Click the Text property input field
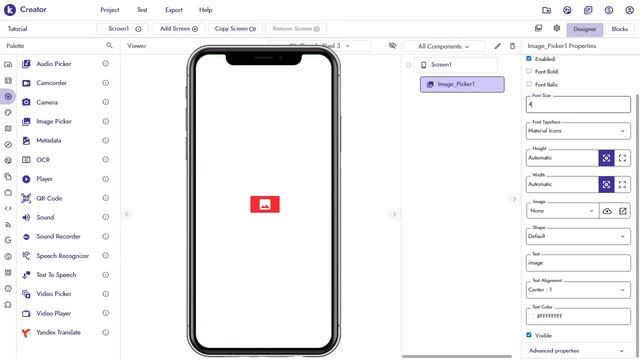 [578, 263]
